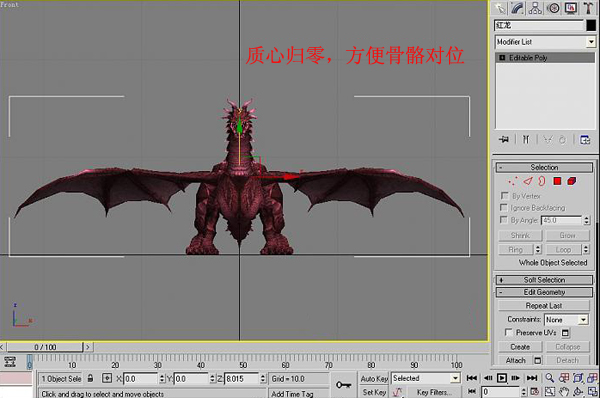Click the Loop button
600x398 pixels.
pos(563,250)
